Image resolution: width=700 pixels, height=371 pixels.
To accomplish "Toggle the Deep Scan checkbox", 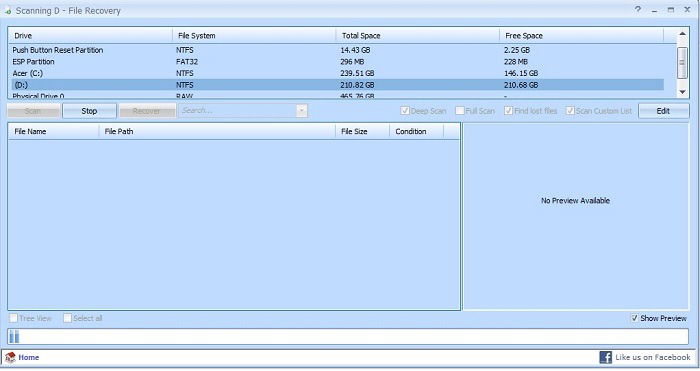I will tap(404, 111).
